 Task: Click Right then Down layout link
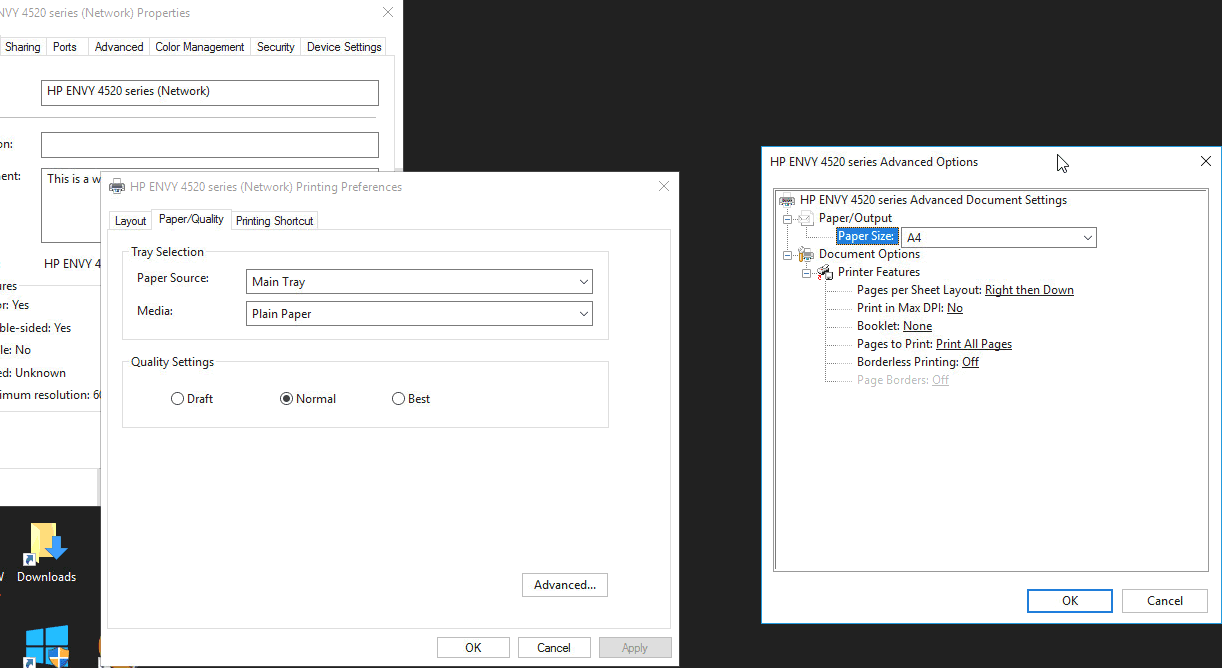click(1029, 290)
